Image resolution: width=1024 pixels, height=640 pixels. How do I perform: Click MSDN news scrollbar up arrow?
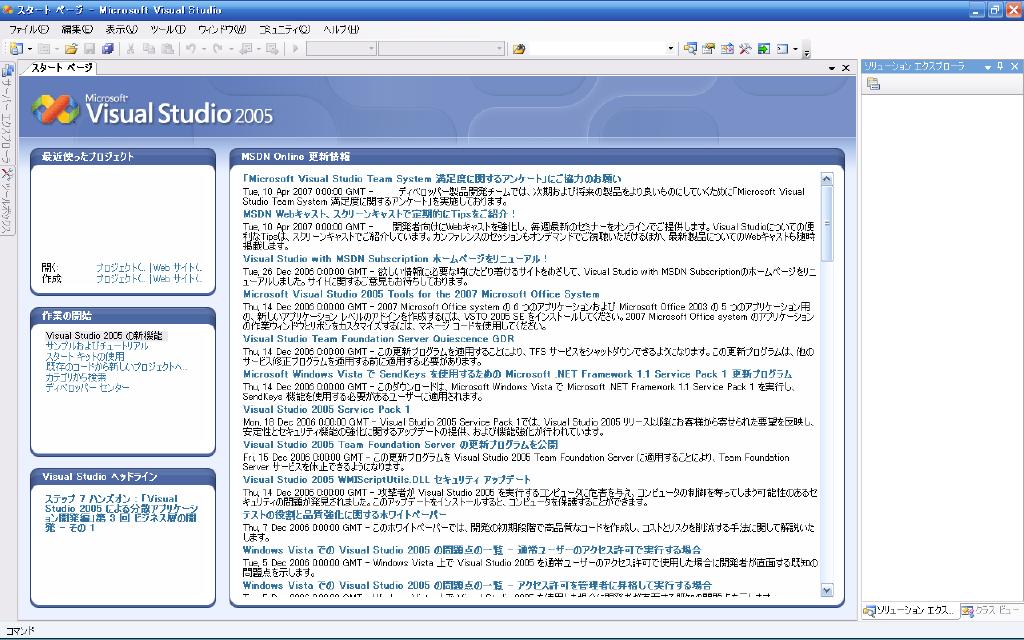[827, 179]
